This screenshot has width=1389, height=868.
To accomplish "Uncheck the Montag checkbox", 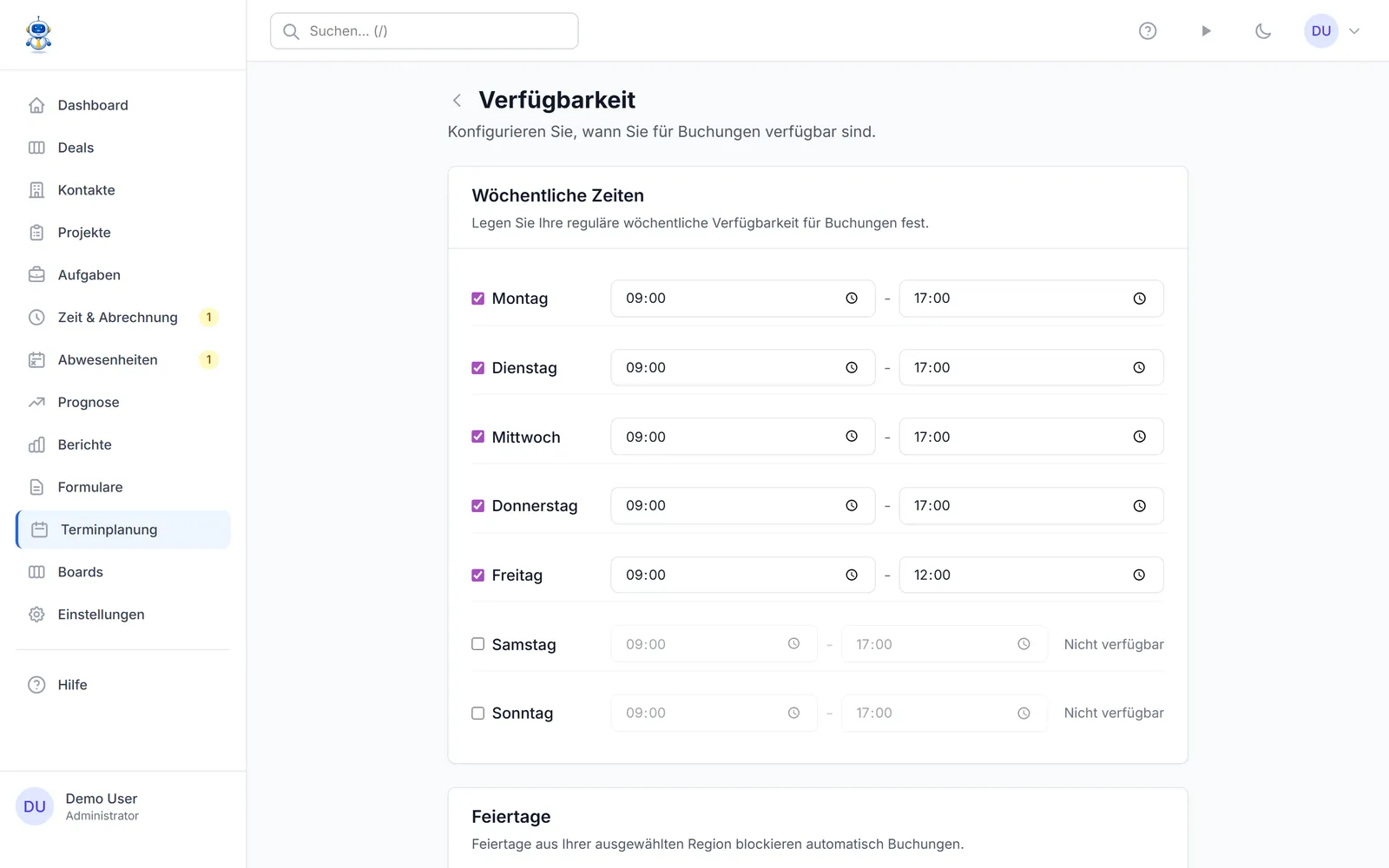I will point(477,299).
